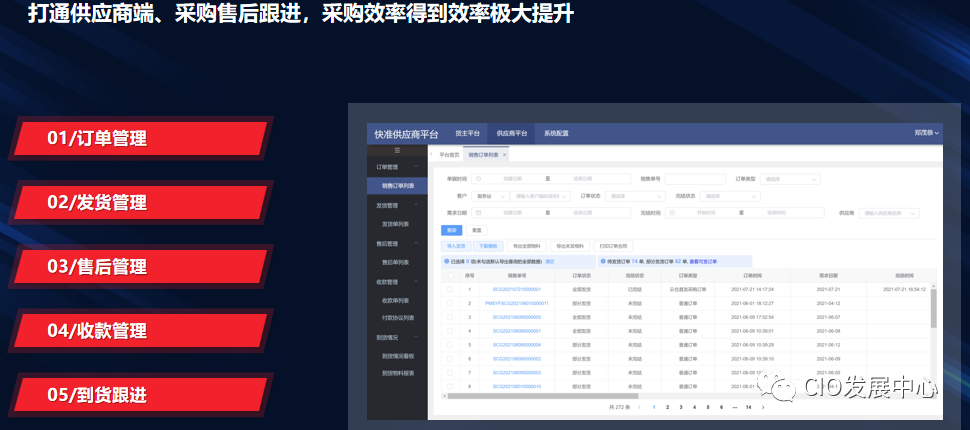
Task: Open the 系统配置 top menu
Action: [556, 133]
